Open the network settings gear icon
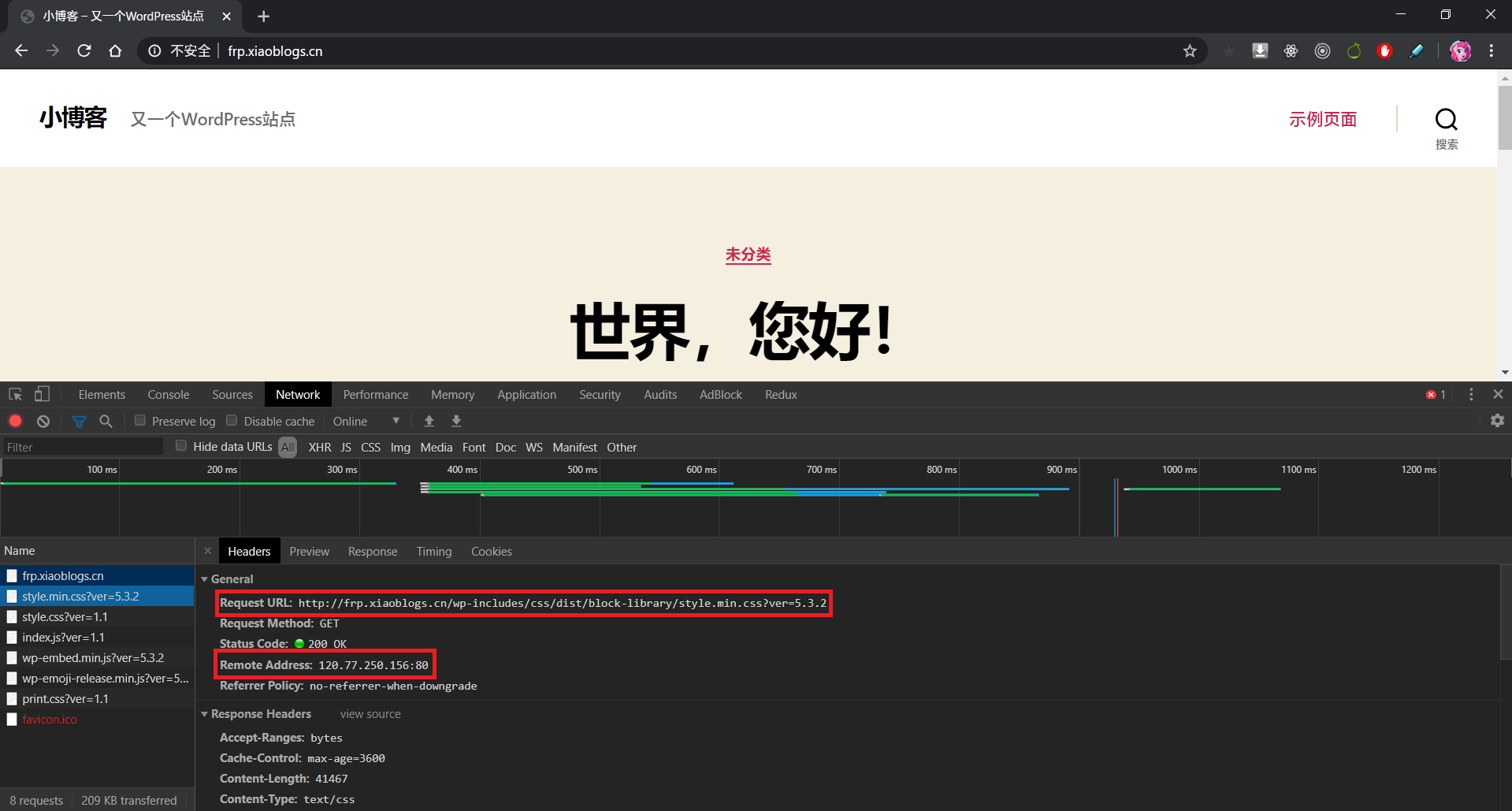The height and width of the screenshot is (811, 1512). click(x=1497, y=421)
